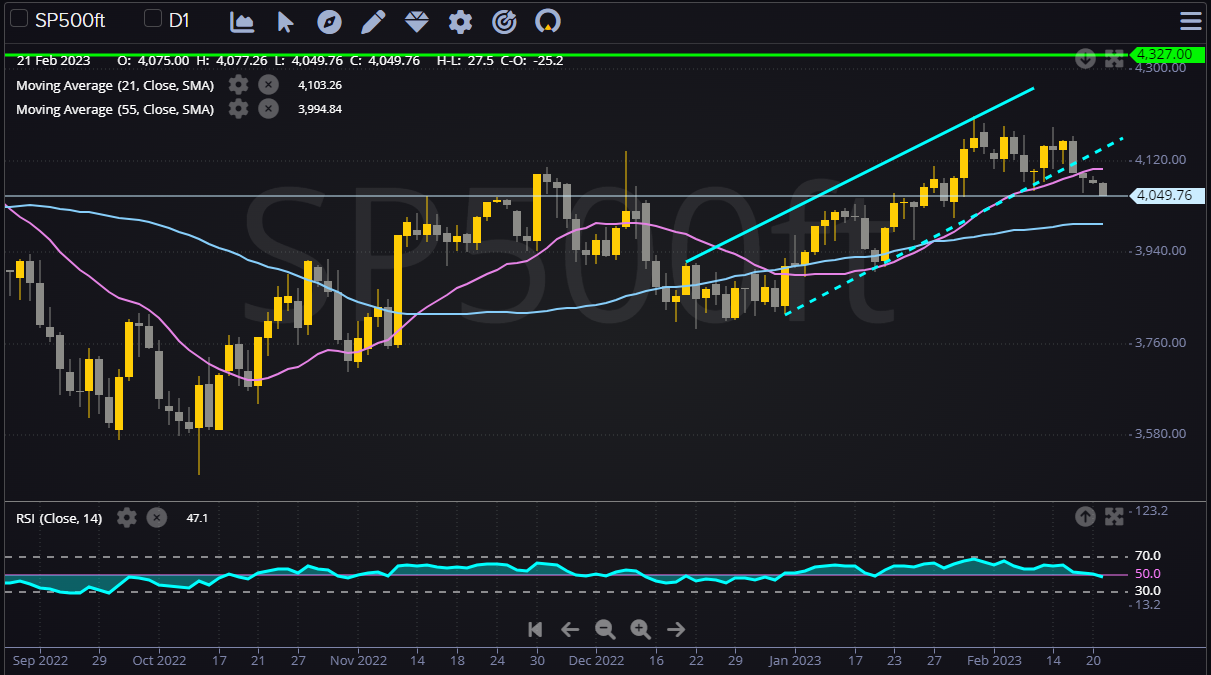
Task: Click the RSI value 47.1
Action: tap(197, 518)
